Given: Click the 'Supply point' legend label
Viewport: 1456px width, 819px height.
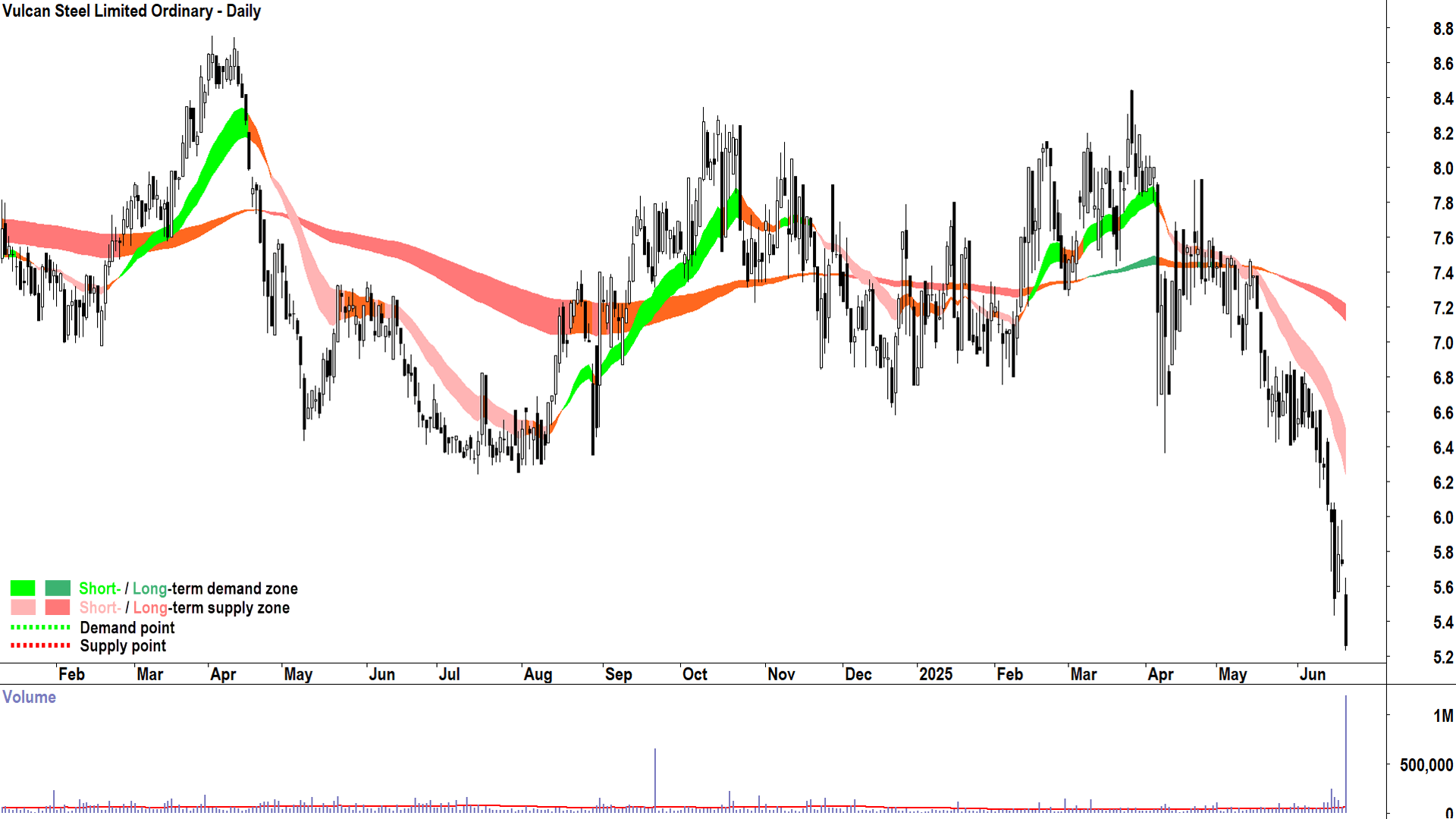Looking at the screenshot, I should coord(123,646).
